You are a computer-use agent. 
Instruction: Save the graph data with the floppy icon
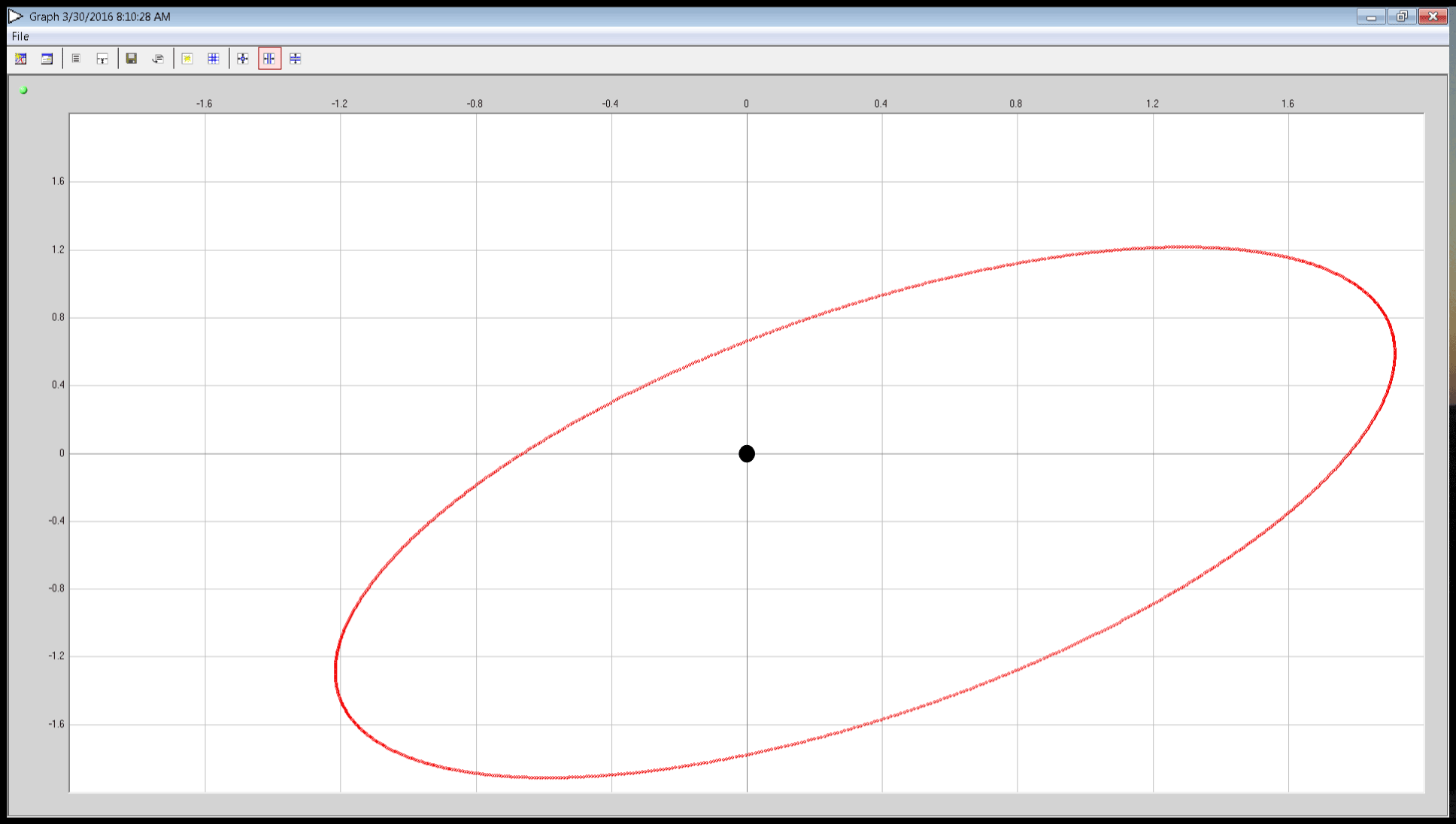coord(132,59)
